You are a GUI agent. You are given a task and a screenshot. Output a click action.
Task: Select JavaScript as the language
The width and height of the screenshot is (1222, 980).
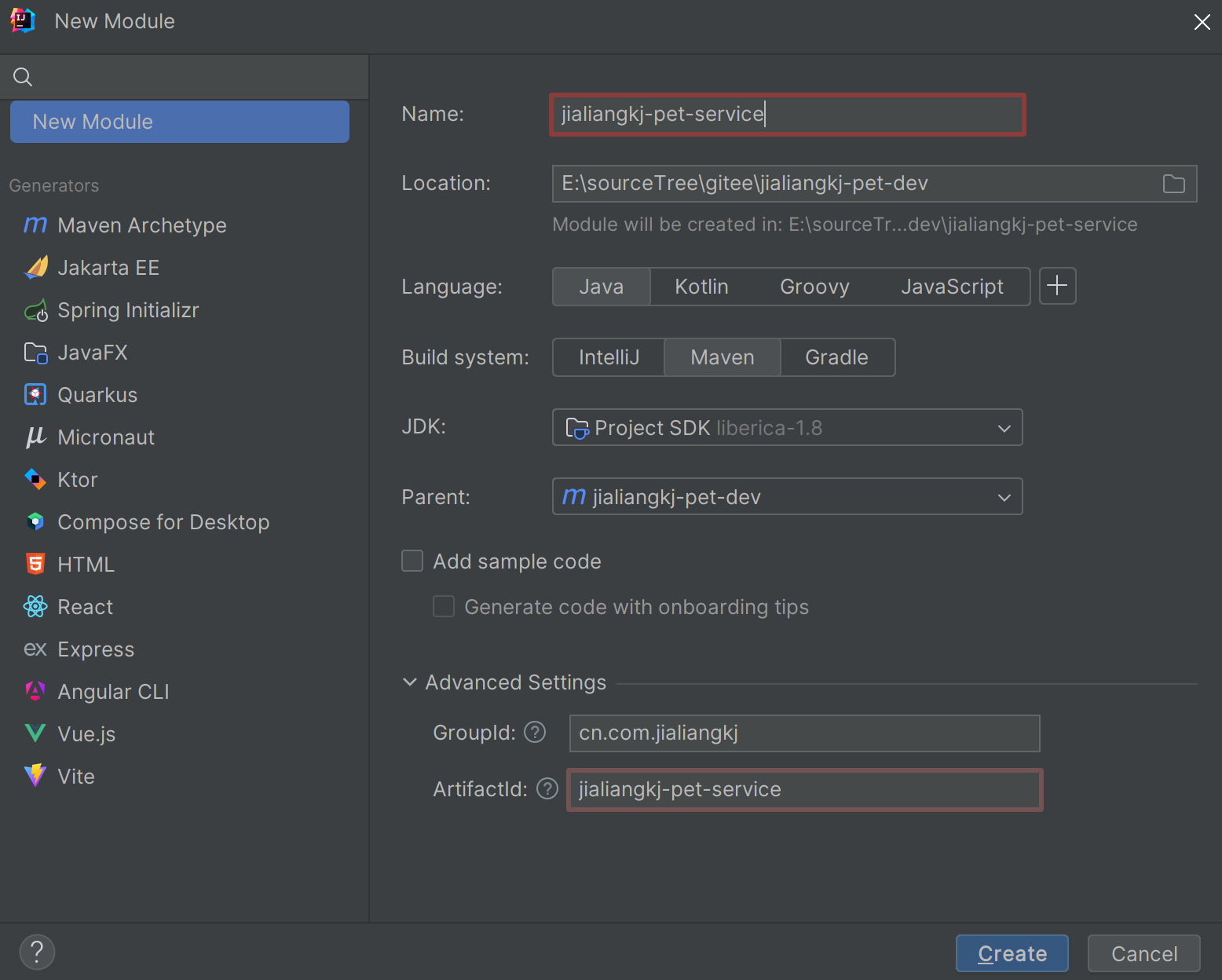point(952,287)
